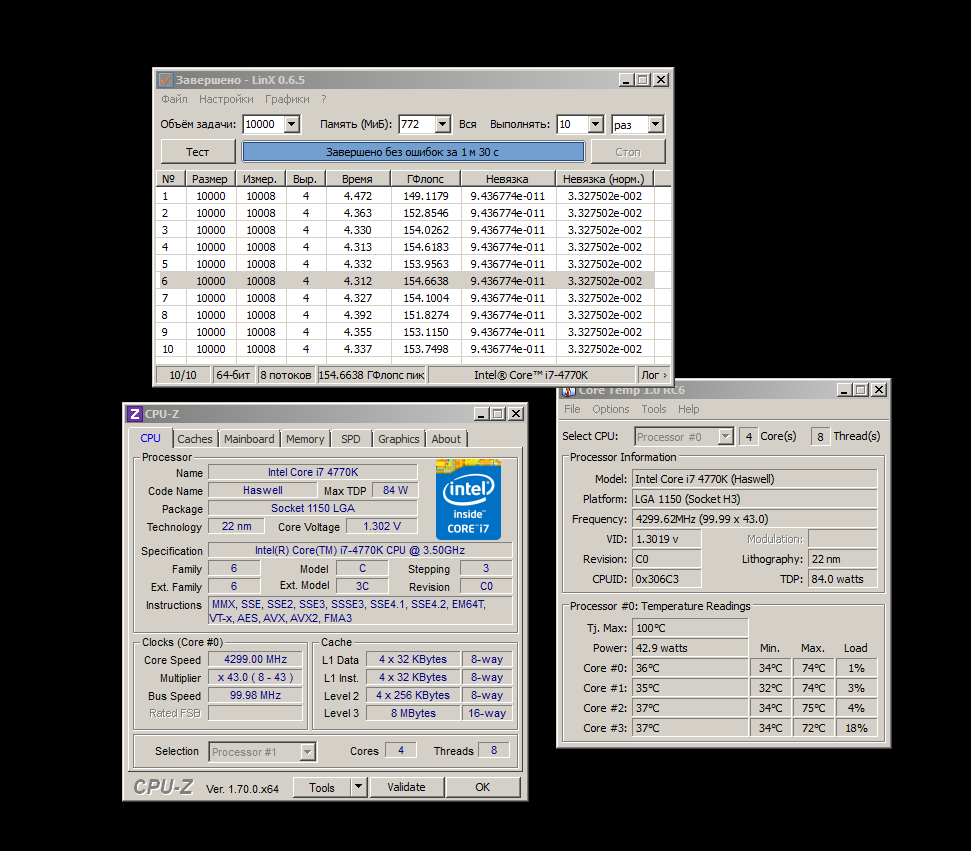Select row 1 with 149.1179 GFlops
The height and width of the screenshot is (851, 971).
[x=406, y=196]
